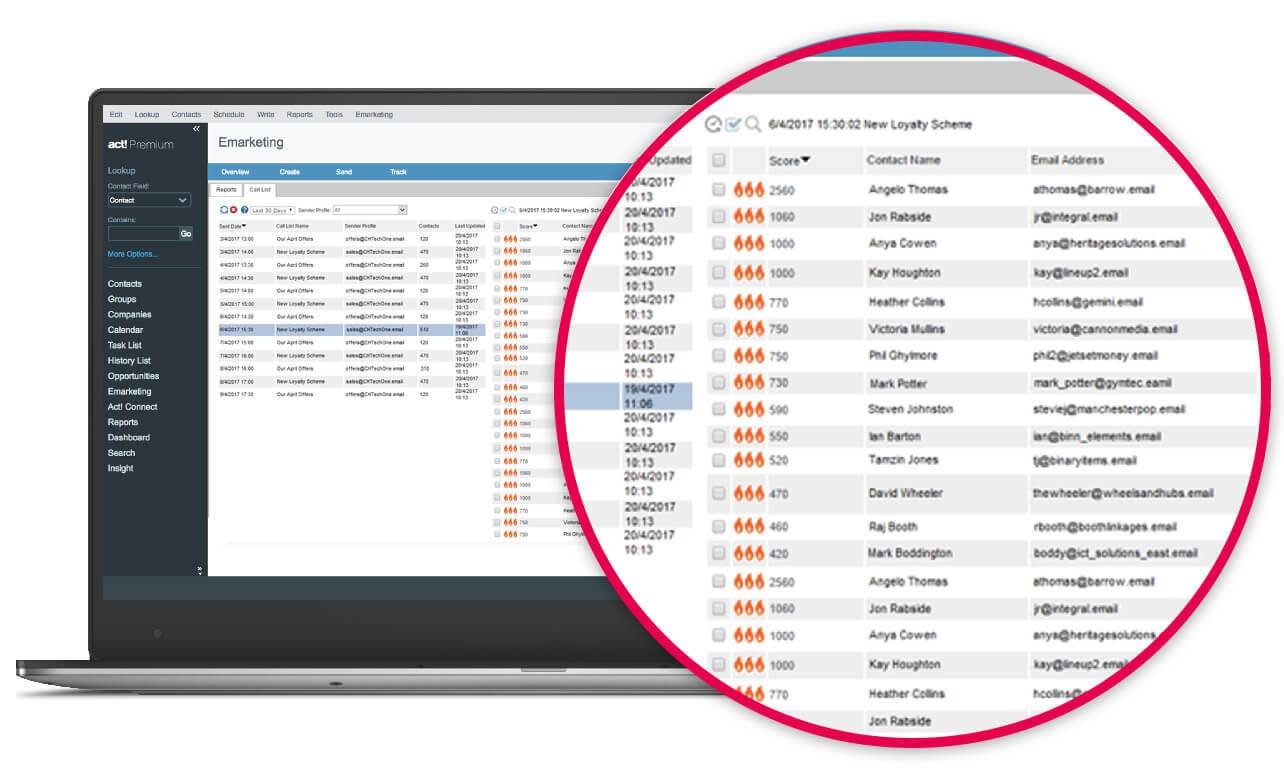Sort by Score header in magnified view
The width and height of the screenshot is (1284, 775).
click(789, 160)
